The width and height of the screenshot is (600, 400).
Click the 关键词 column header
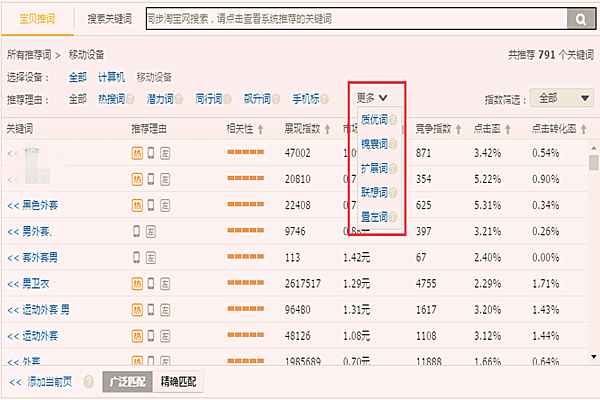[x=20, y=129]
